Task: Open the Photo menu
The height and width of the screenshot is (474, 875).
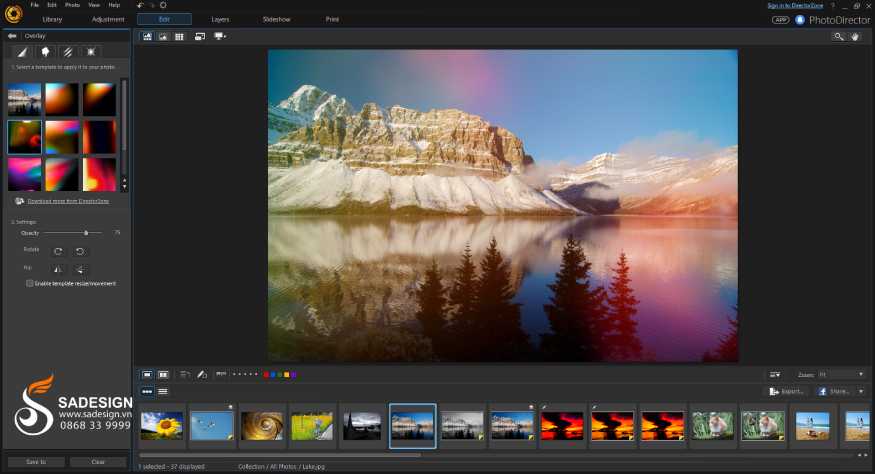Action: pyautogui.click(x=72, y=5)
